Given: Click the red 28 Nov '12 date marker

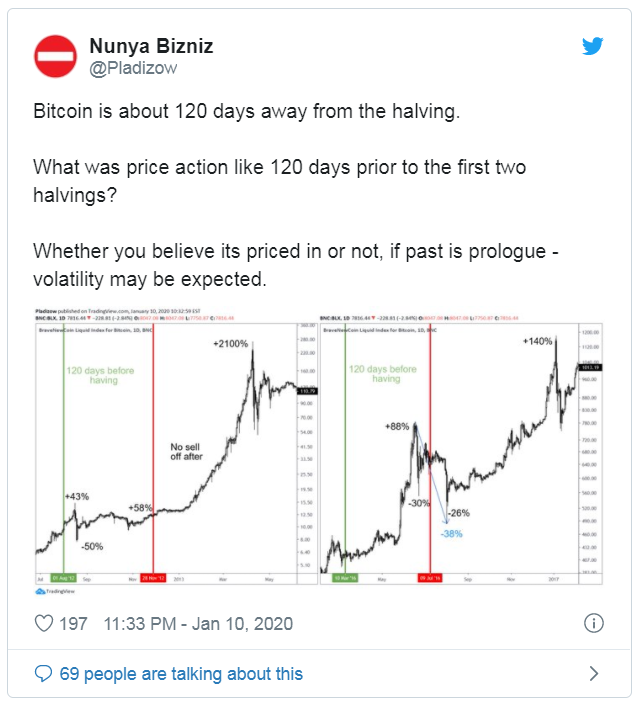Looking at the screenshot, I should pyautogui.click(x=153, y=578).
